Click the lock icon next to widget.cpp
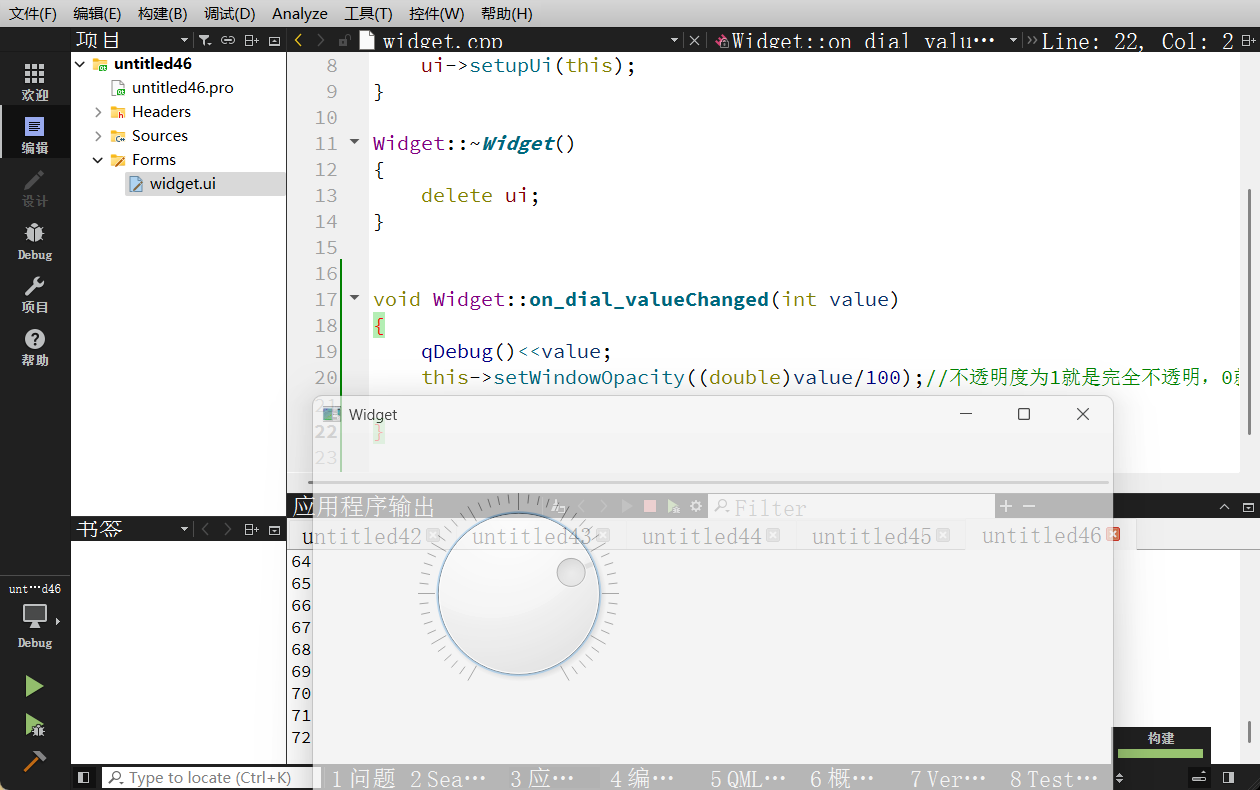 [344, 40]
